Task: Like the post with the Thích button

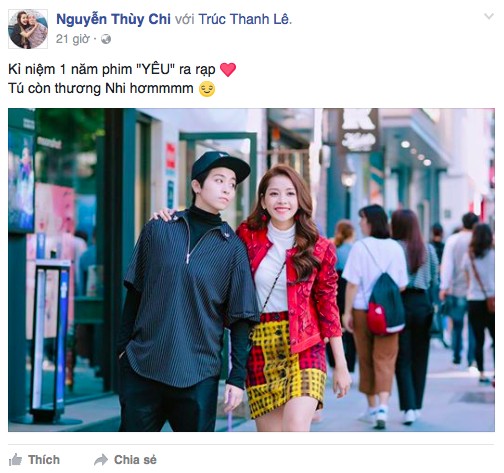Action: click(34, 460)
